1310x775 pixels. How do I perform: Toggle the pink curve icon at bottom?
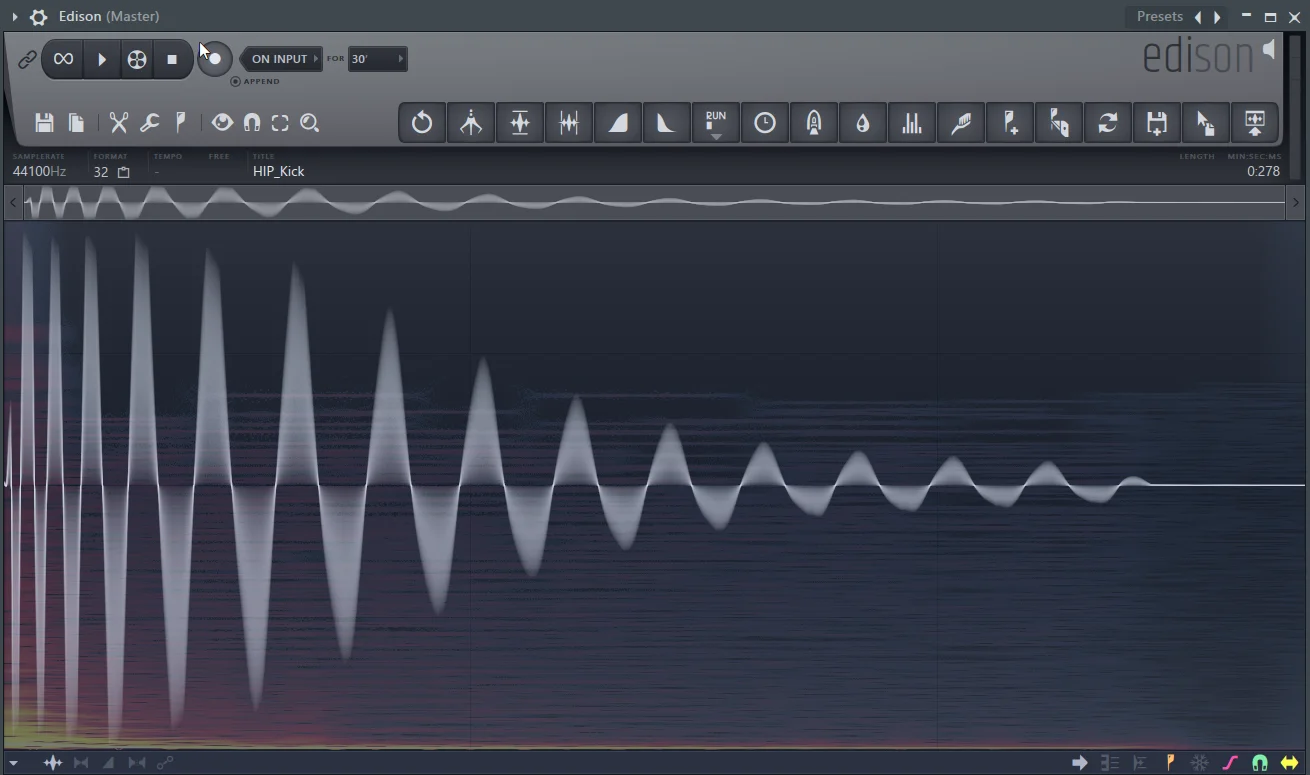click(1230, 763)
